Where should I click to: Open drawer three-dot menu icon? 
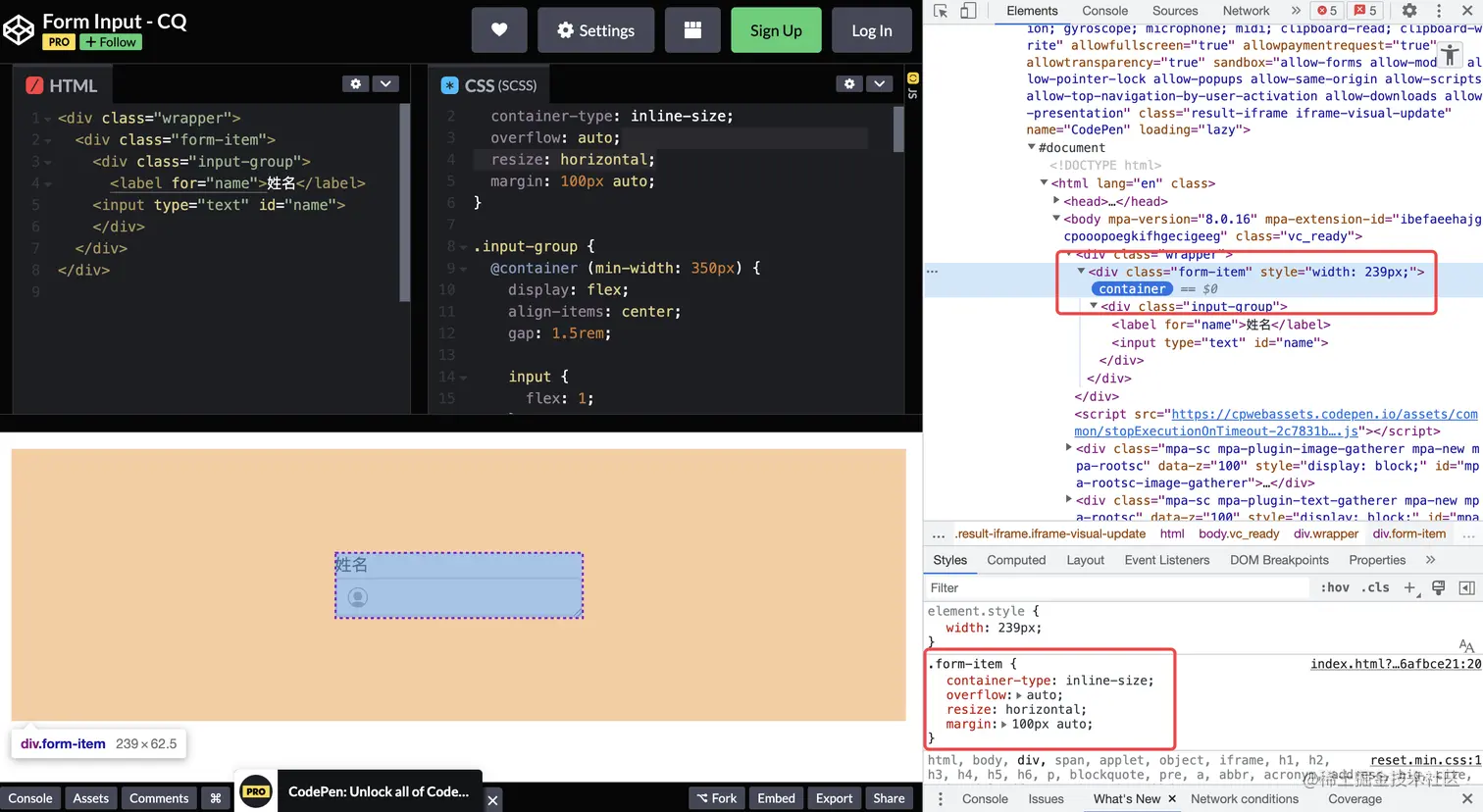[940, 799]
